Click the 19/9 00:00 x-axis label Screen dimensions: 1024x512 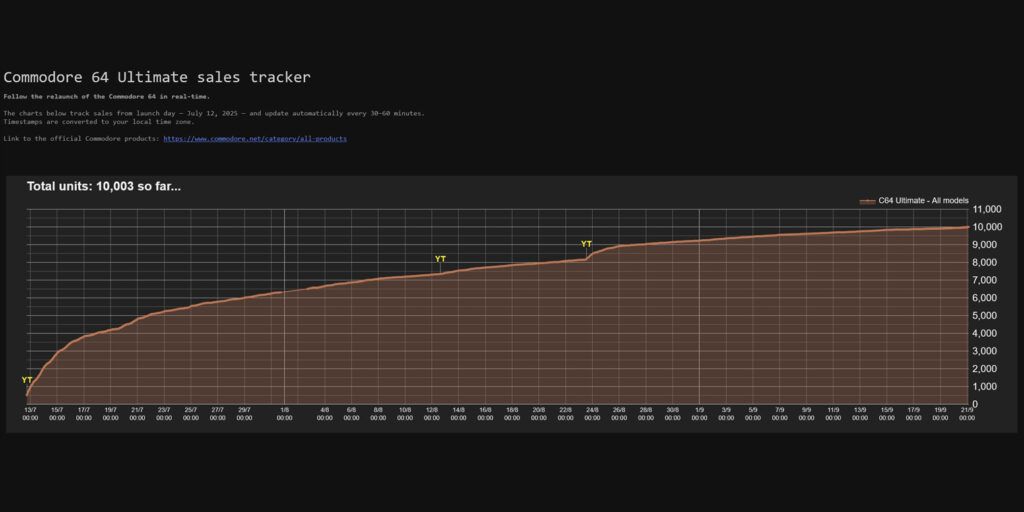coord(940,414)
